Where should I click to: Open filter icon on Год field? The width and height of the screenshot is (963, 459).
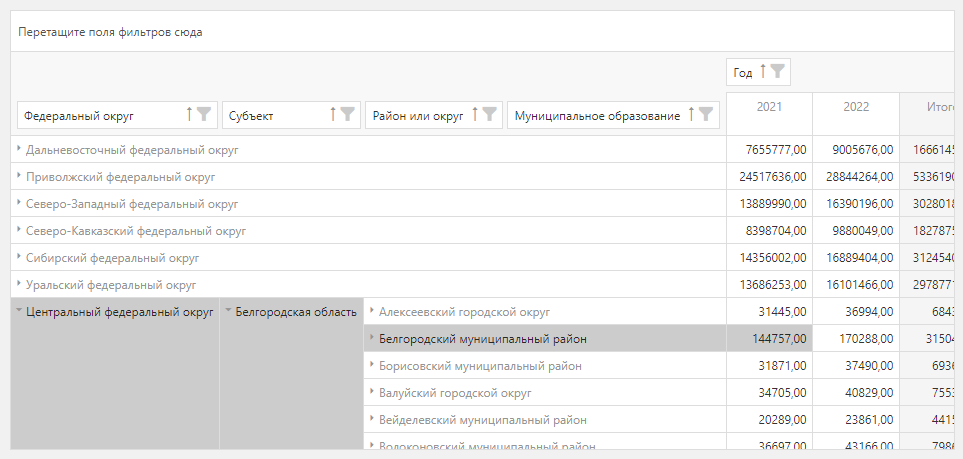777,72
